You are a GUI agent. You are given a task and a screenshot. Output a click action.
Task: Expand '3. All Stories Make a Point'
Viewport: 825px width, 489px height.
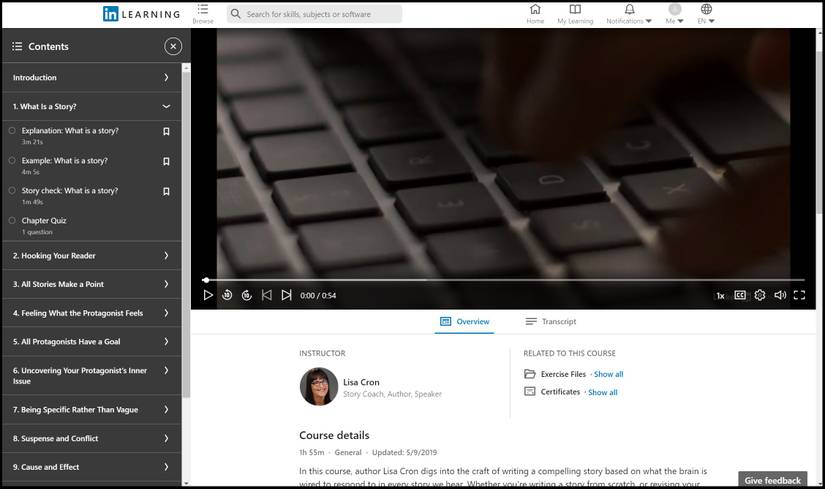pyautogui.click(x=92, y=284)
